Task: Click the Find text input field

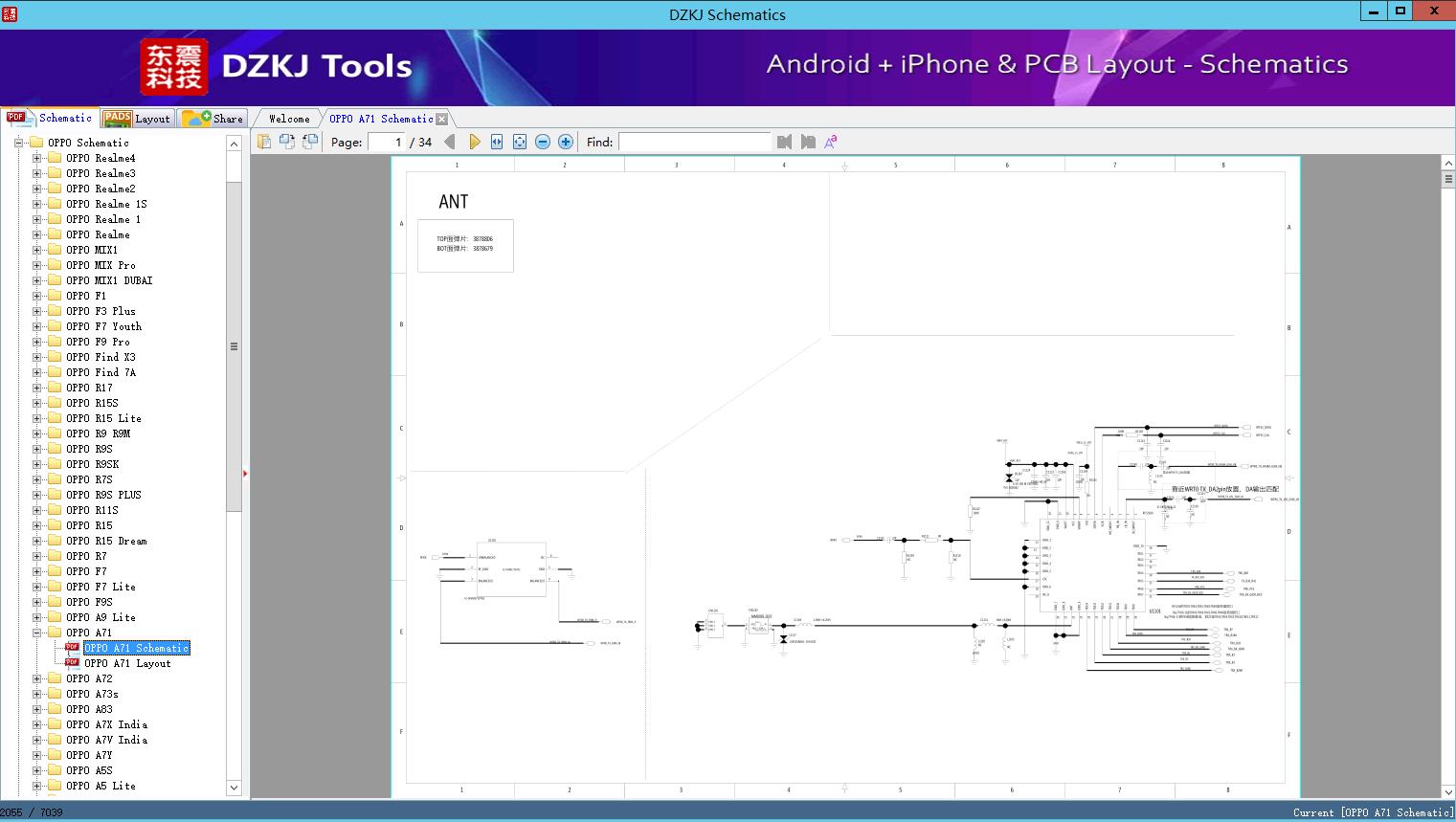Action: coord(694,142)
